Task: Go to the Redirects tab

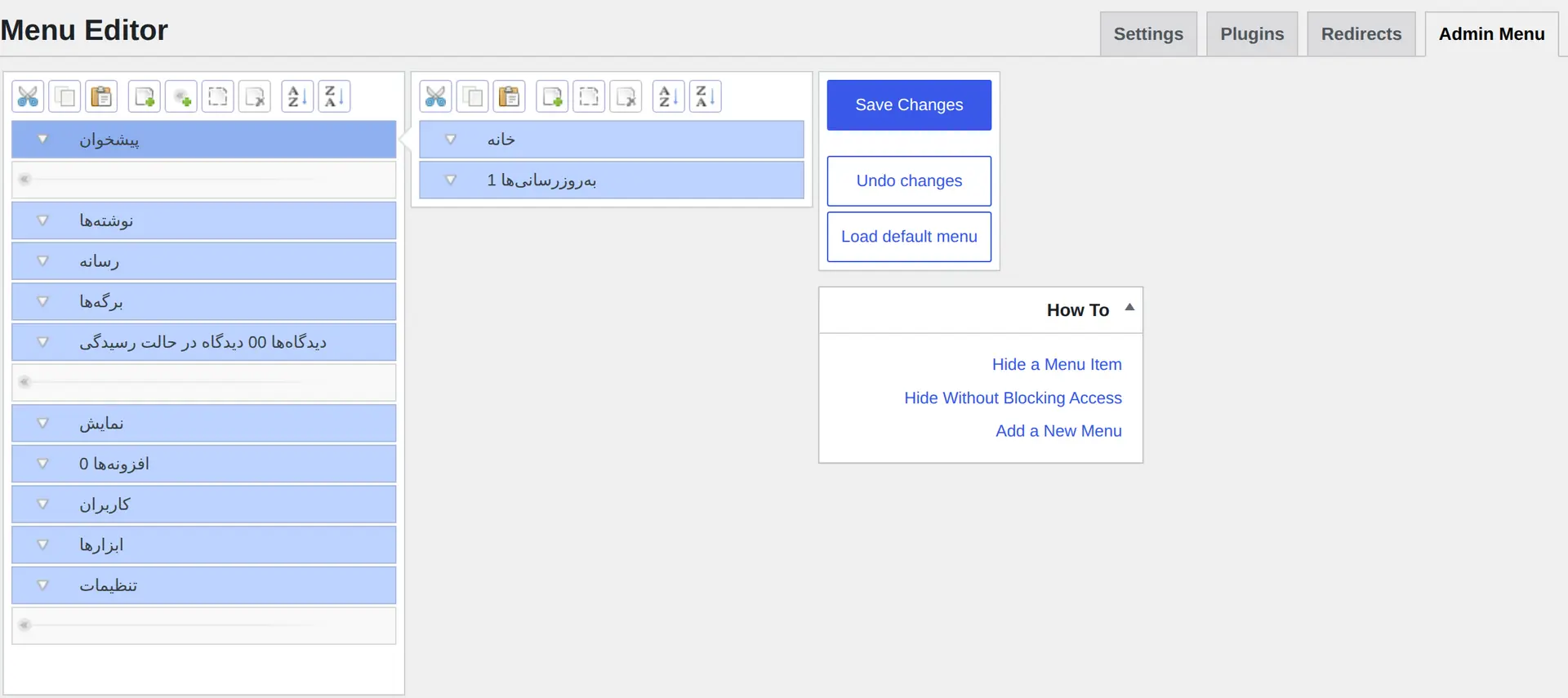Action: (x=1361, y=34)
